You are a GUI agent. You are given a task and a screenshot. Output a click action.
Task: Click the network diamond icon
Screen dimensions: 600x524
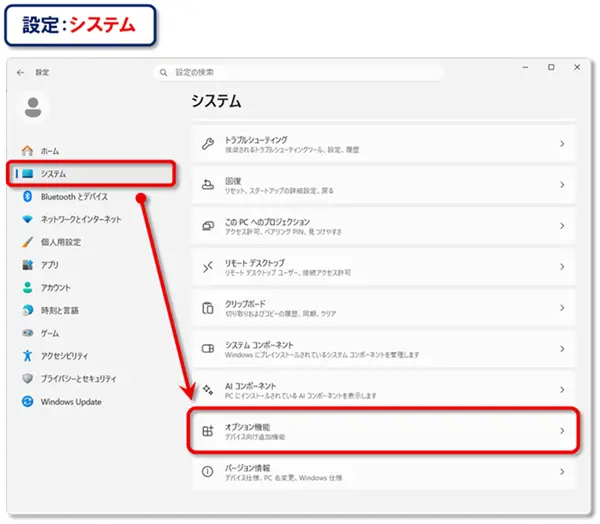point(28,219)
